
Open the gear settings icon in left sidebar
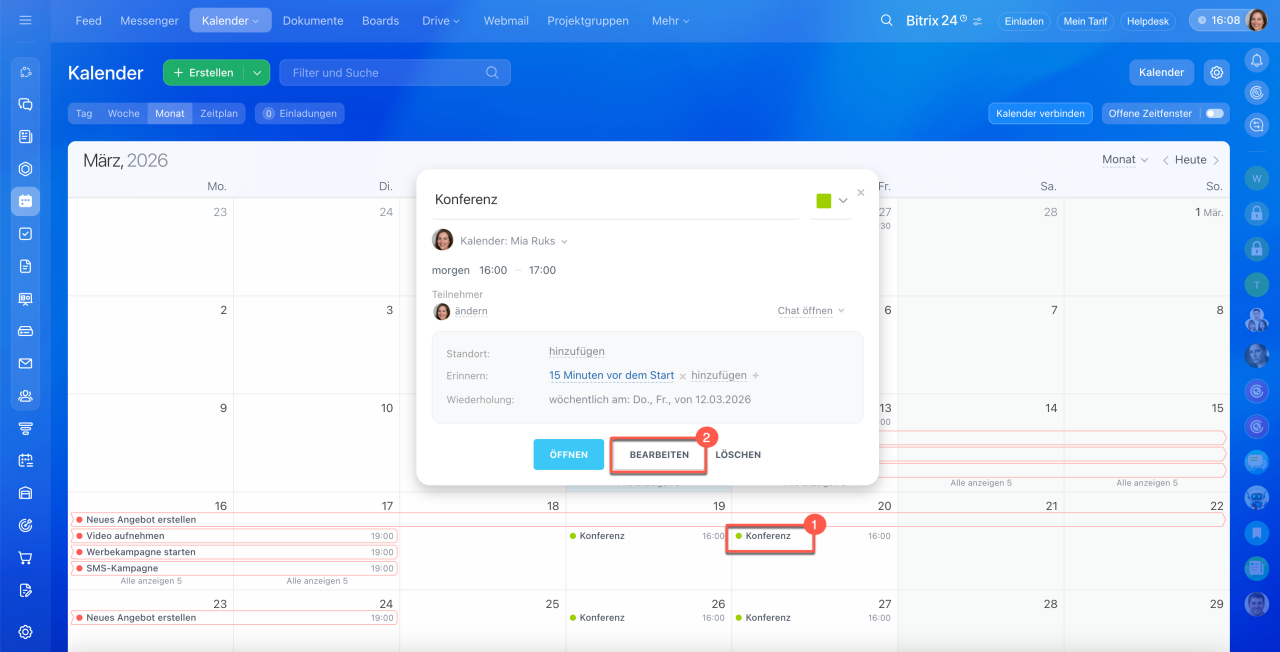(x=26, y=632)
